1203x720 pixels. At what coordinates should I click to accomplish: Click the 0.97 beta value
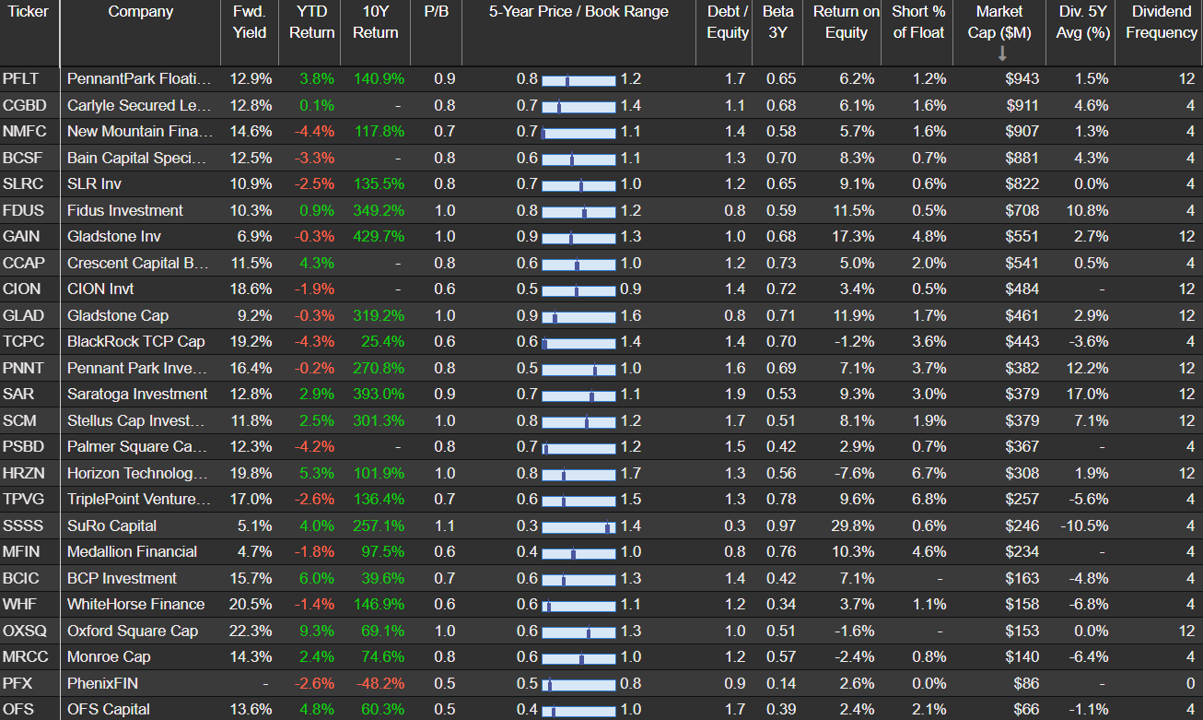pos(780,525)
